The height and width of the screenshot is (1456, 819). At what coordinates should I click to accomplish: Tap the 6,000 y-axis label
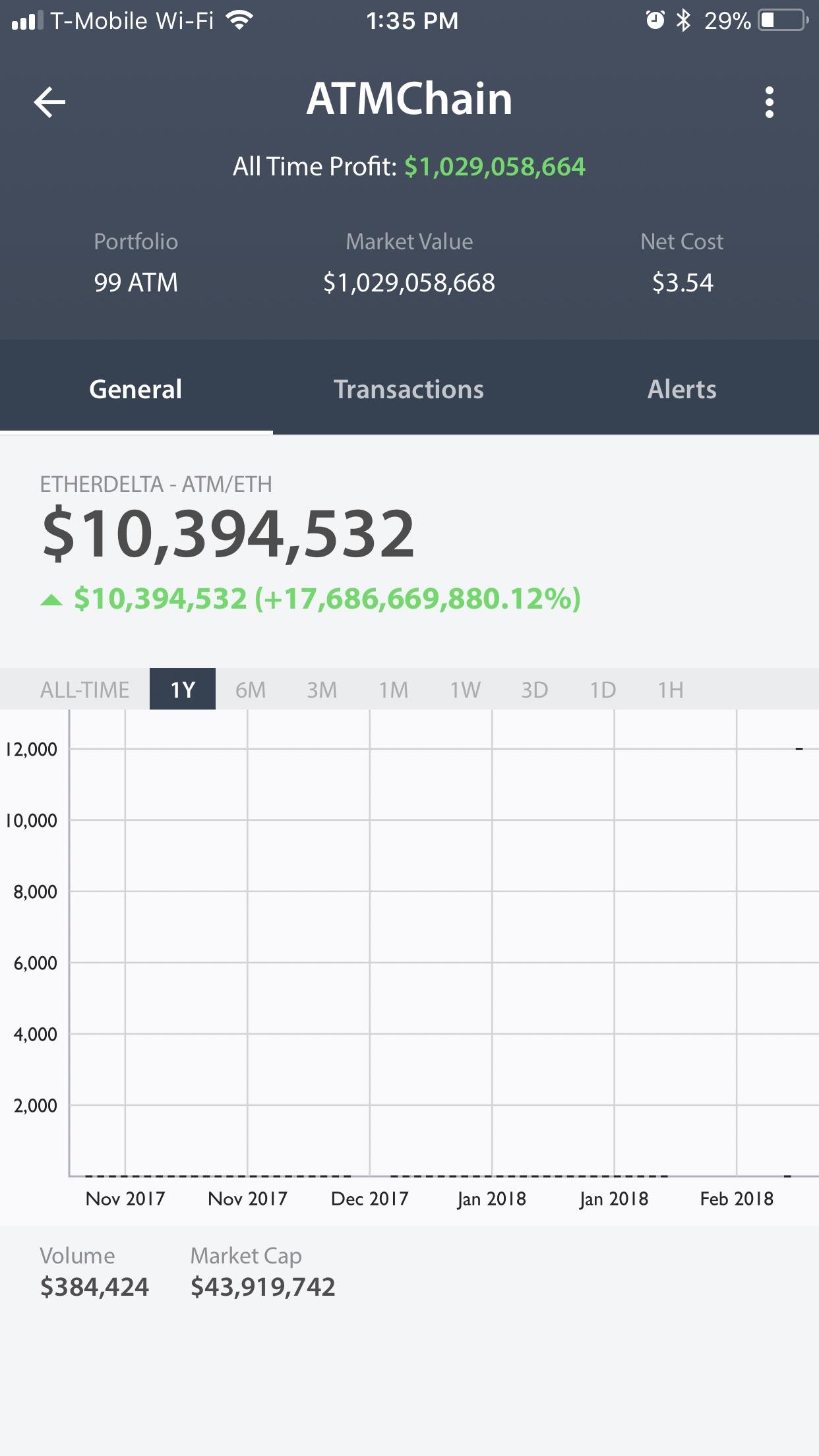click(x=35, y=963)
